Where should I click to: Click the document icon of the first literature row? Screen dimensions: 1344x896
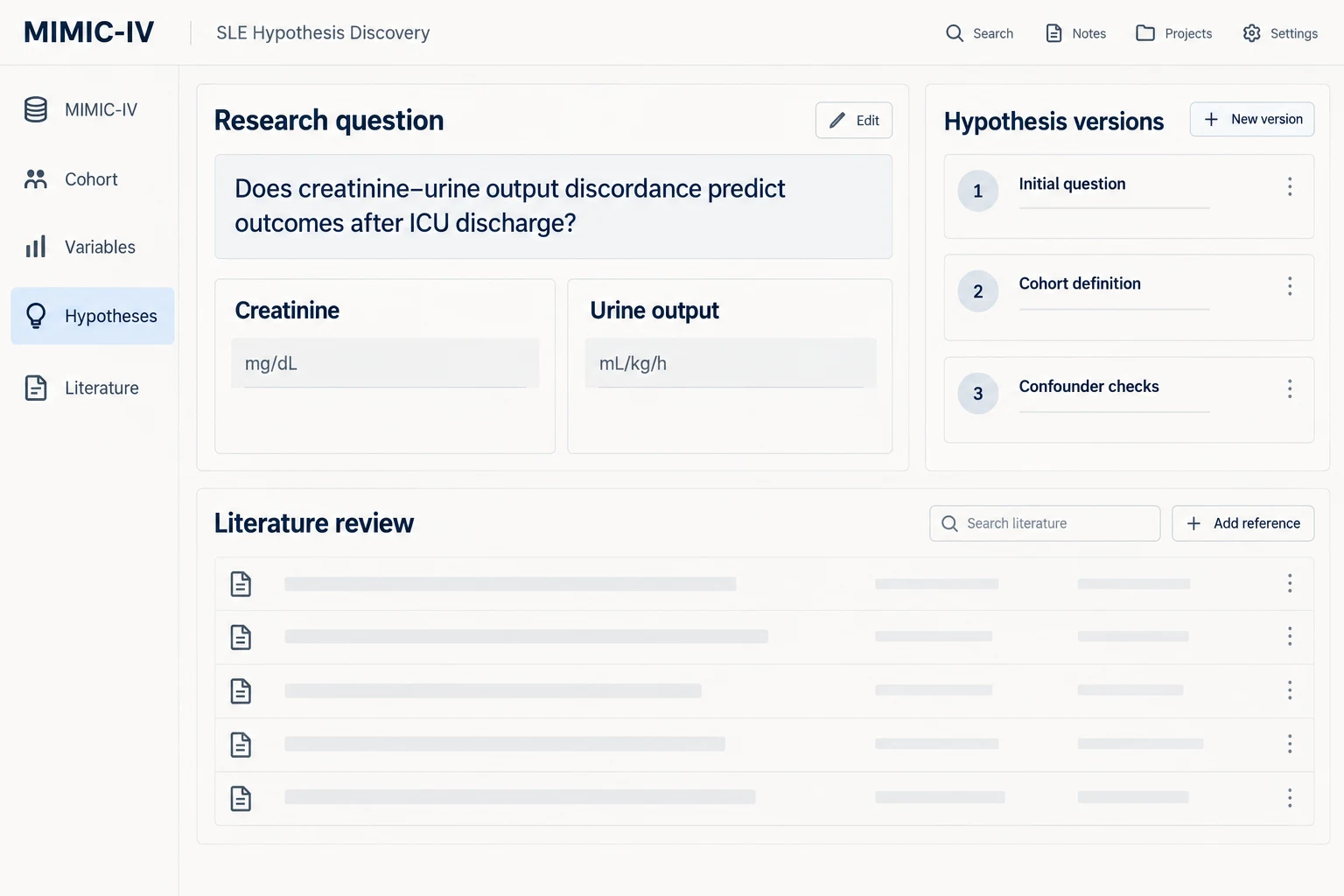pos(241,584)
